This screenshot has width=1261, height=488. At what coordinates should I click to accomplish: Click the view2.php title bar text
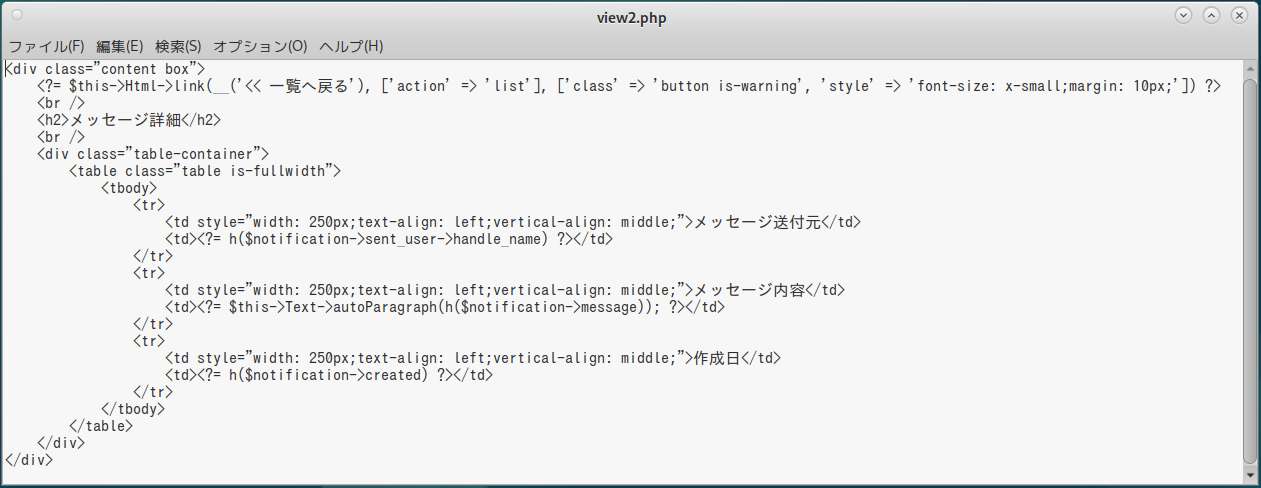(630, 16)
